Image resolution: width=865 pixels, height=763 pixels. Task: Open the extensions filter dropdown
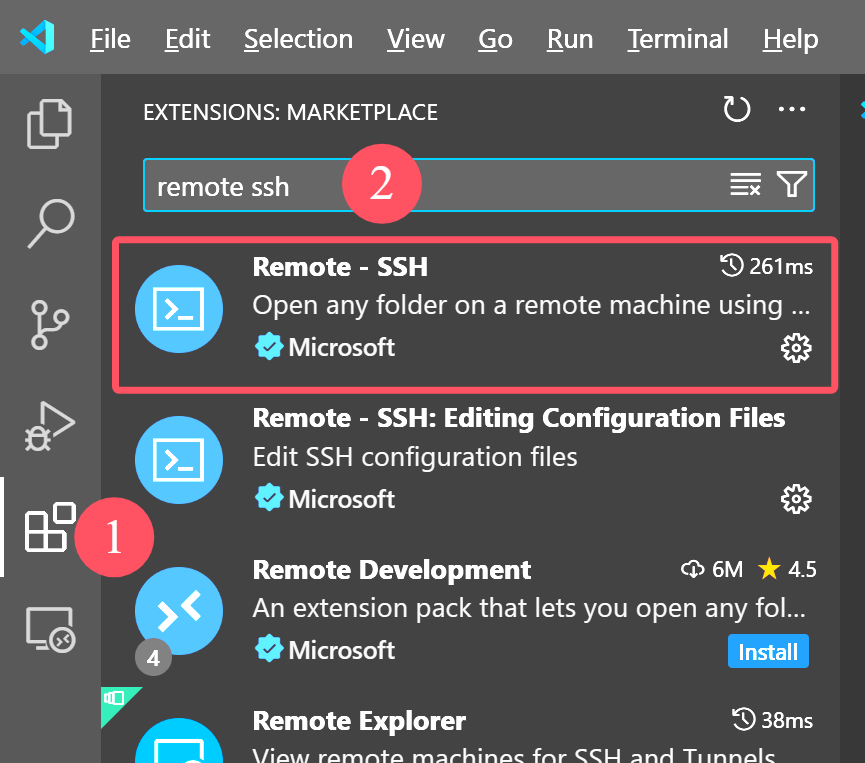[792, 184]
